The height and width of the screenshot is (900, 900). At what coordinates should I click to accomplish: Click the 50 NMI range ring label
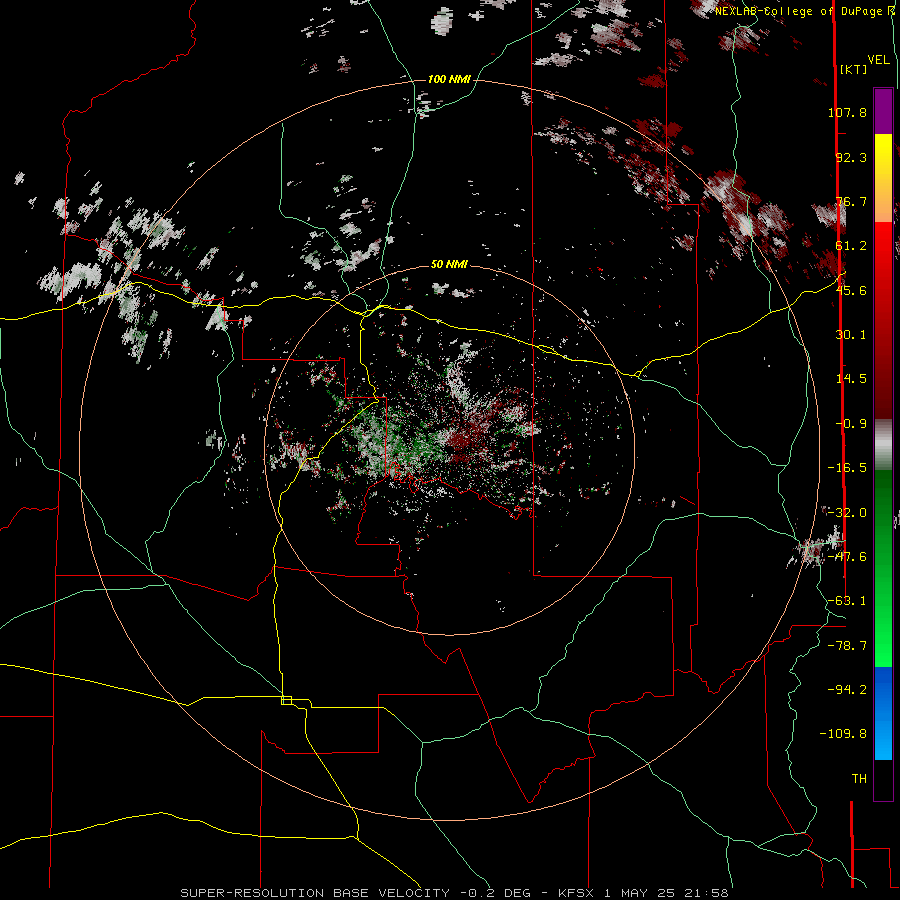[449, 264]
